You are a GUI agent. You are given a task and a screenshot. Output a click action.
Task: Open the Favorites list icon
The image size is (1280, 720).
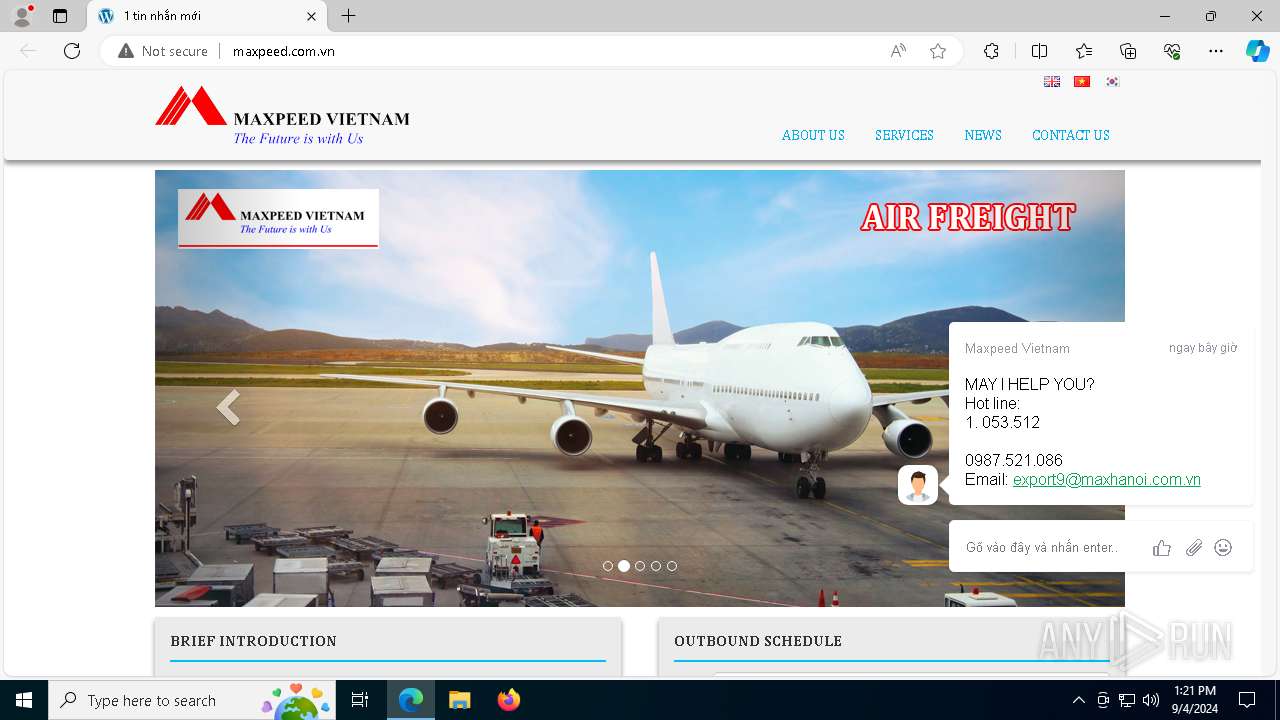(x=1084, y=51)
